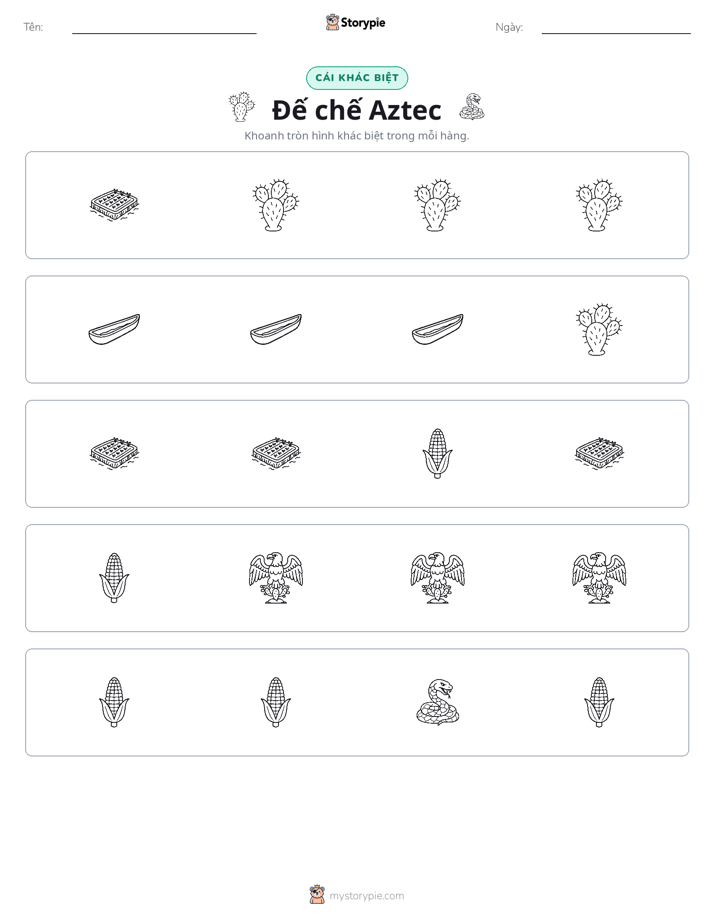Select the last cactus in row one

tap(599, 204)
